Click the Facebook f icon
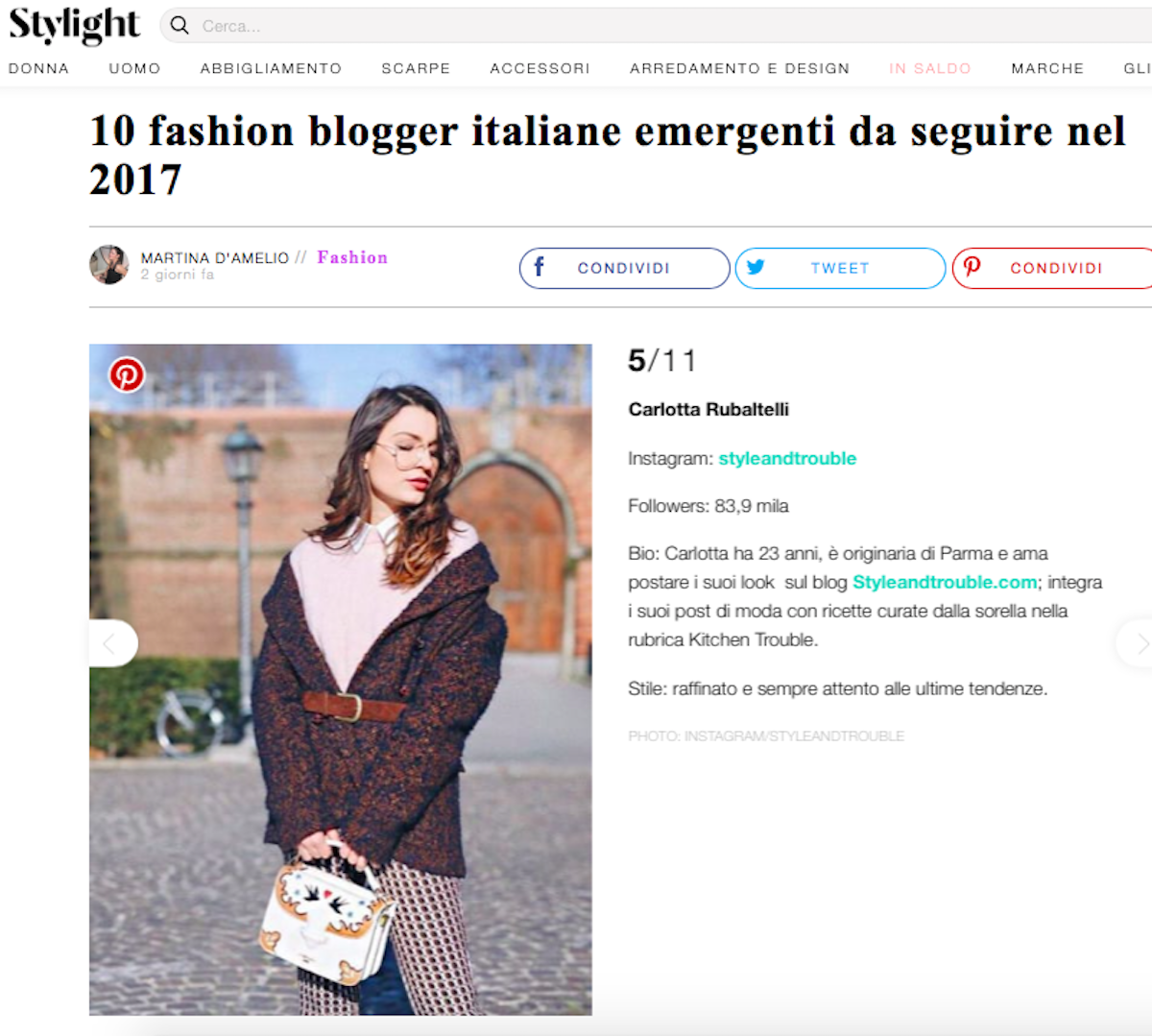The width and height of the screenshot is (1152, 1036). coord(540,267)
